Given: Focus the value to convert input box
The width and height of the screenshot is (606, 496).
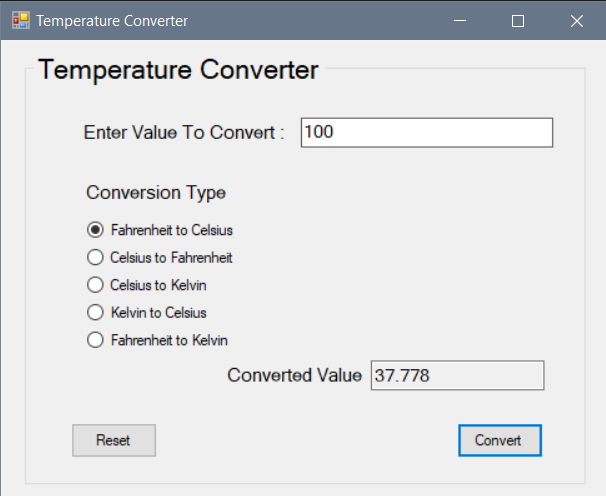Looking at the screenshot, I should coord(427,133).
